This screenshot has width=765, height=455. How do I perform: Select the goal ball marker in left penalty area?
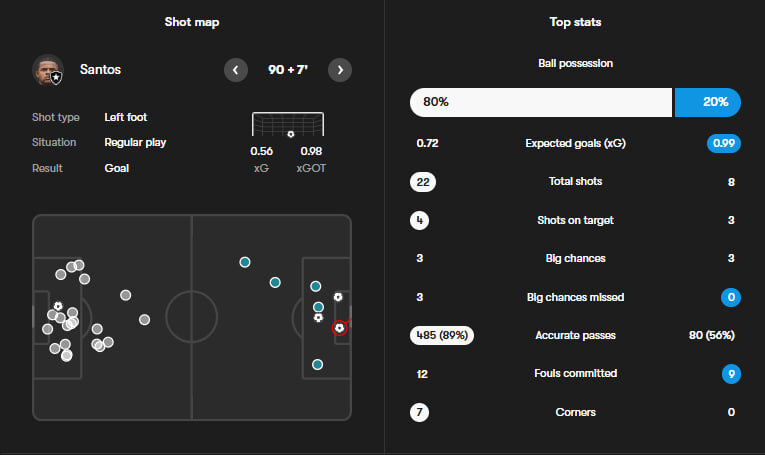pyautogui.click(x=58, y=306)
